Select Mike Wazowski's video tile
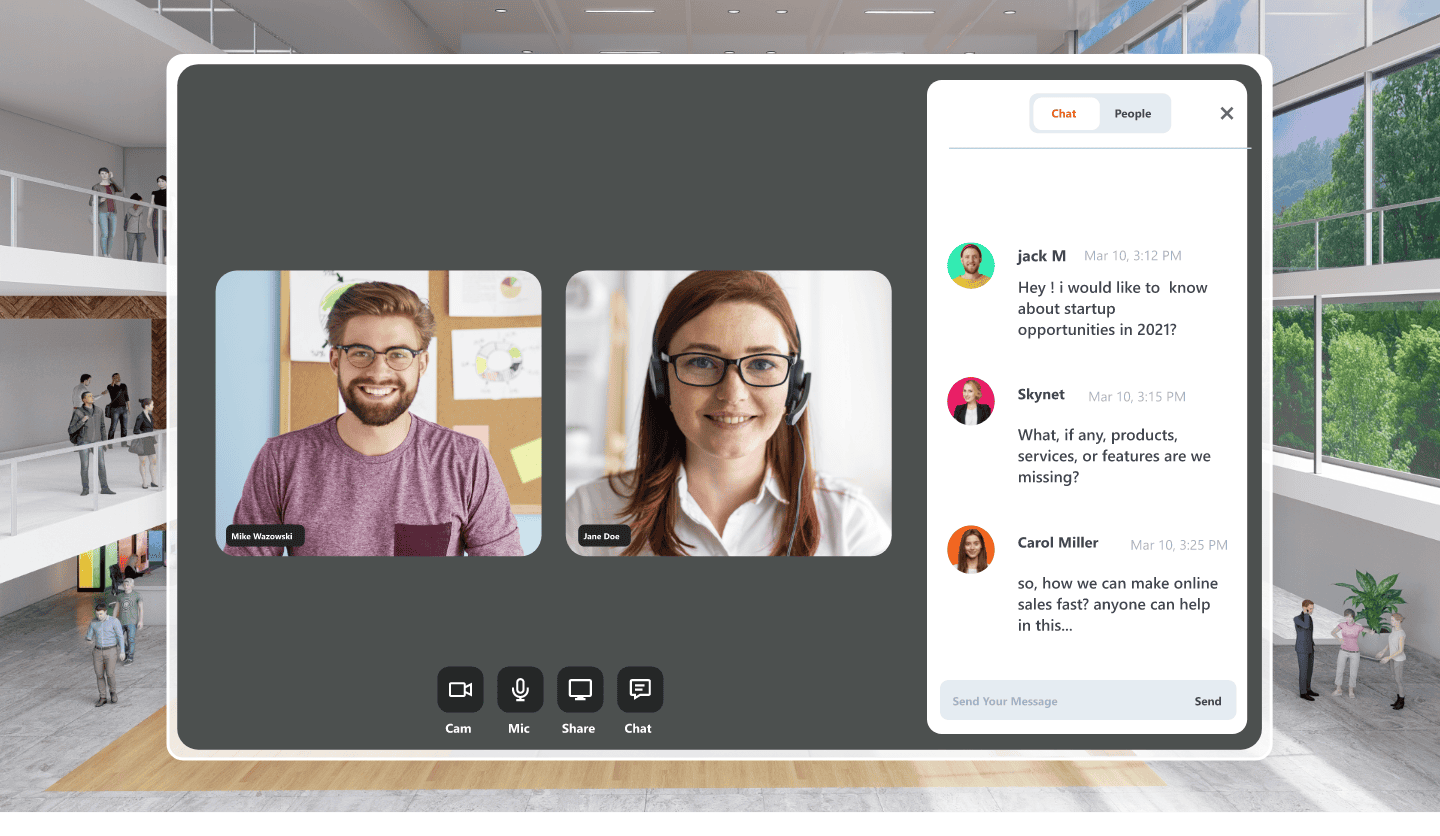 [x=378, y=412]
